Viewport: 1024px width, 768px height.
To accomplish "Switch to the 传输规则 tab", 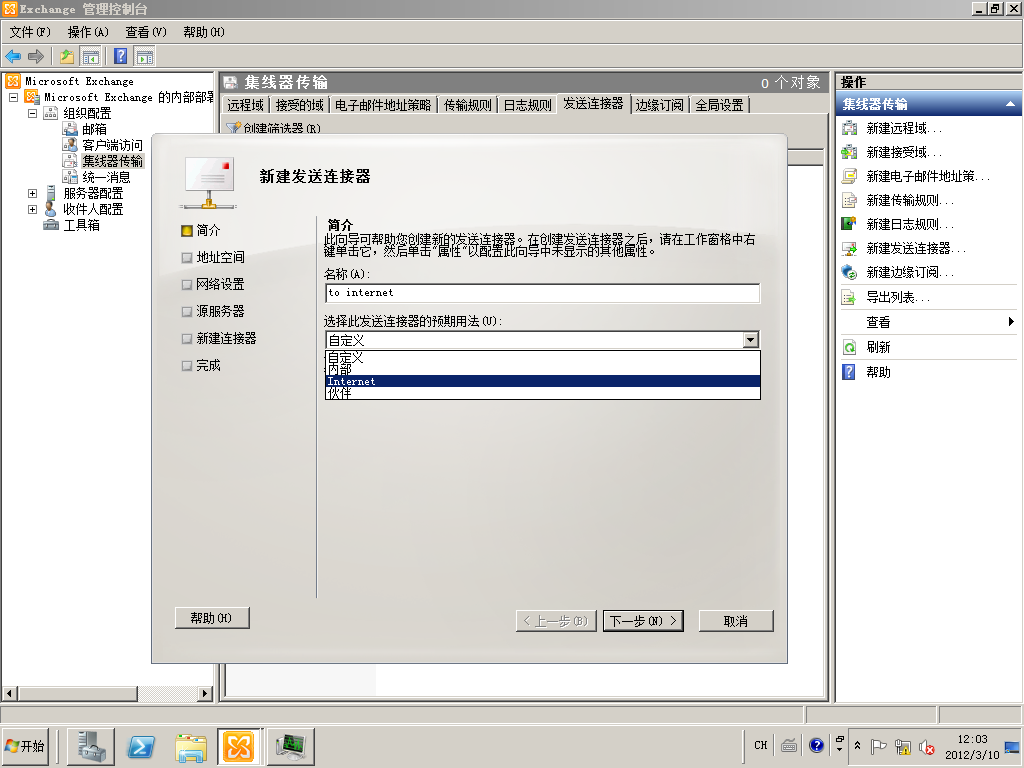I will pos(467,104).
